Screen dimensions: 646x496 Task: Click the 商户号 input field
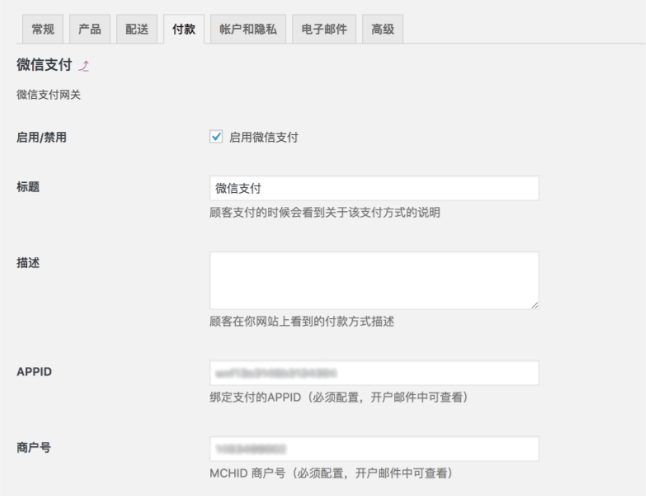click(374, 449)
